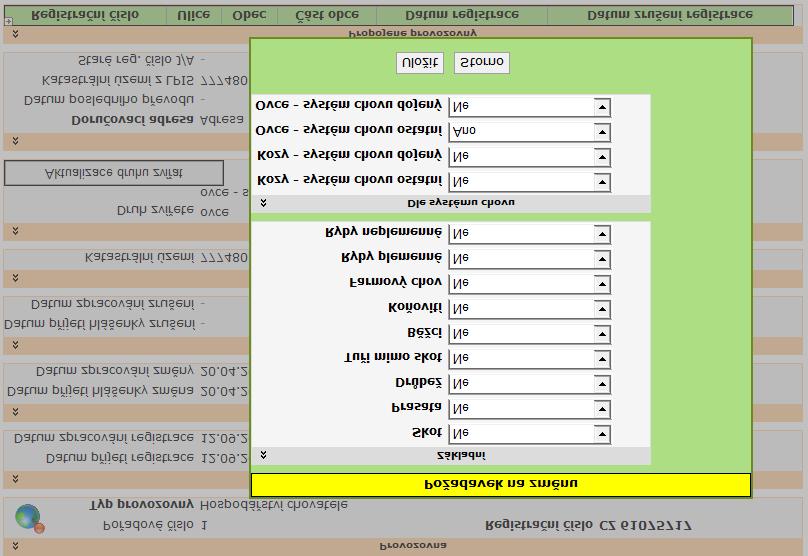Open the Ovce – systém chovu ostatní dropdown
The height and width of the screenshot is (556, 808).
pos(530,131)
